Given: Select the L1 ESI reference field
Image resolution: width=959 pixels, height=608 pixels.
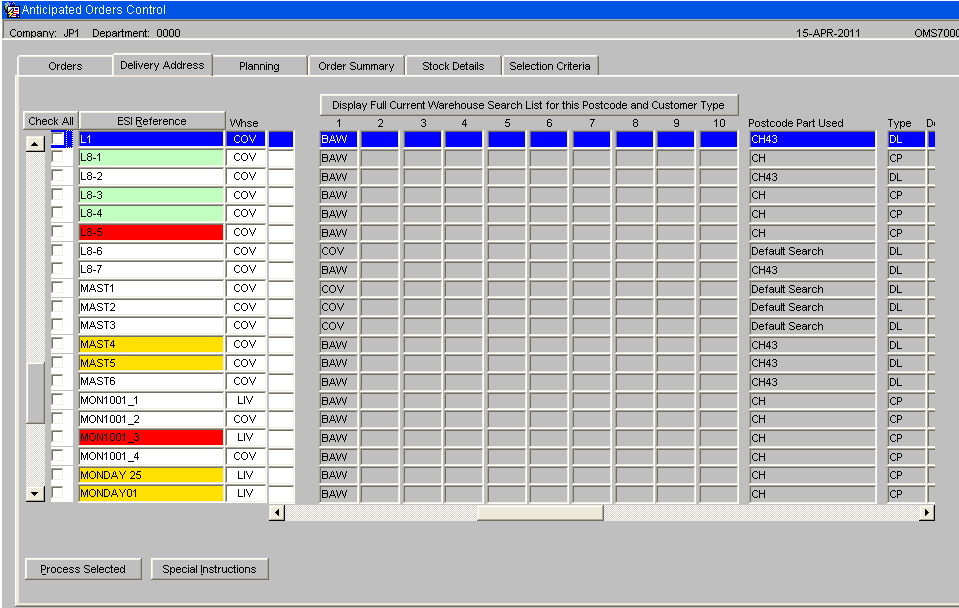Looking at the screenshot, I should coord(151,139).
